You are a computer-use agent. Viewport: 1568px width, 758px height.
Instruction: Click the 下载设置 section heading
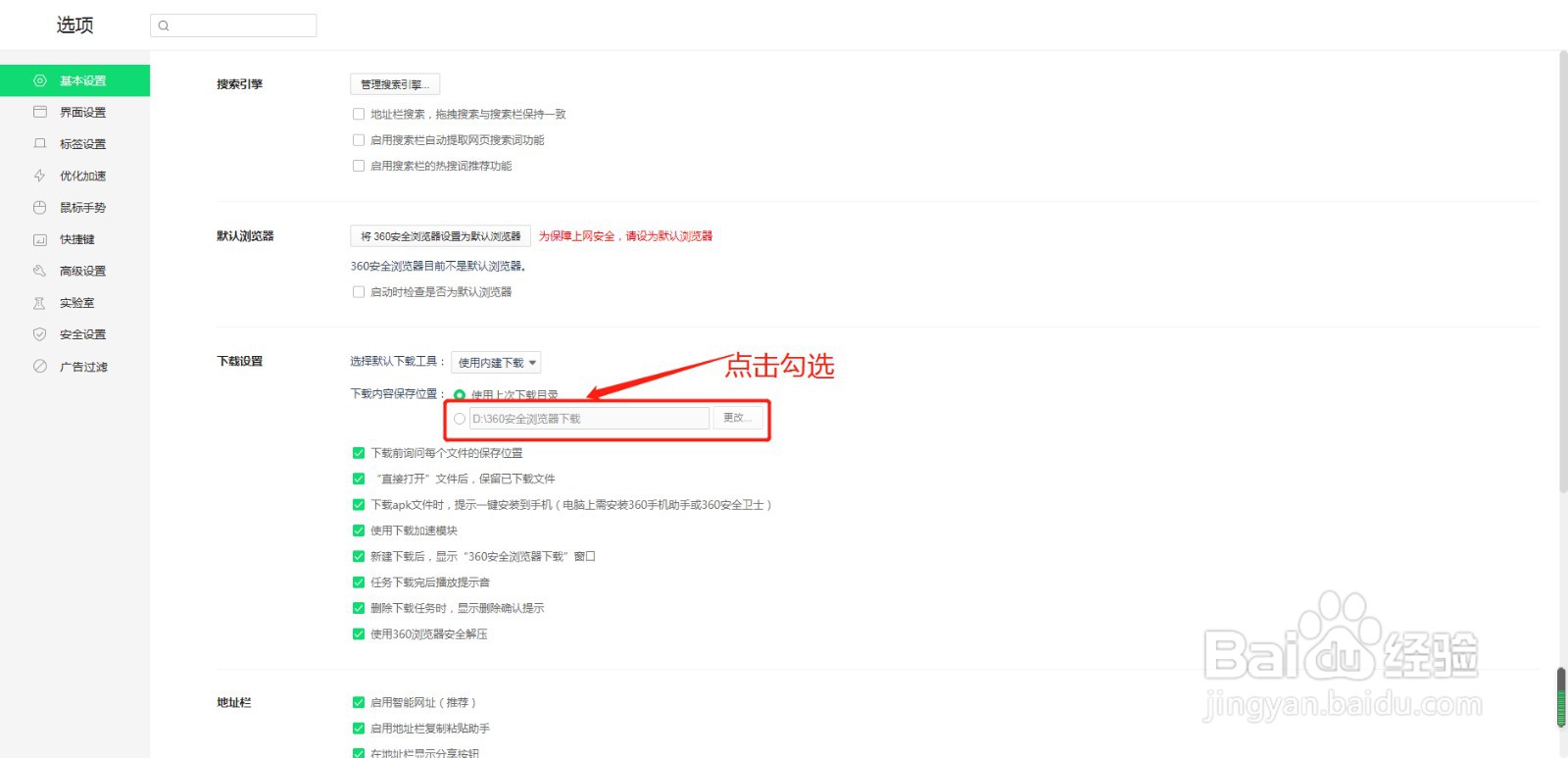click(240, 361)
